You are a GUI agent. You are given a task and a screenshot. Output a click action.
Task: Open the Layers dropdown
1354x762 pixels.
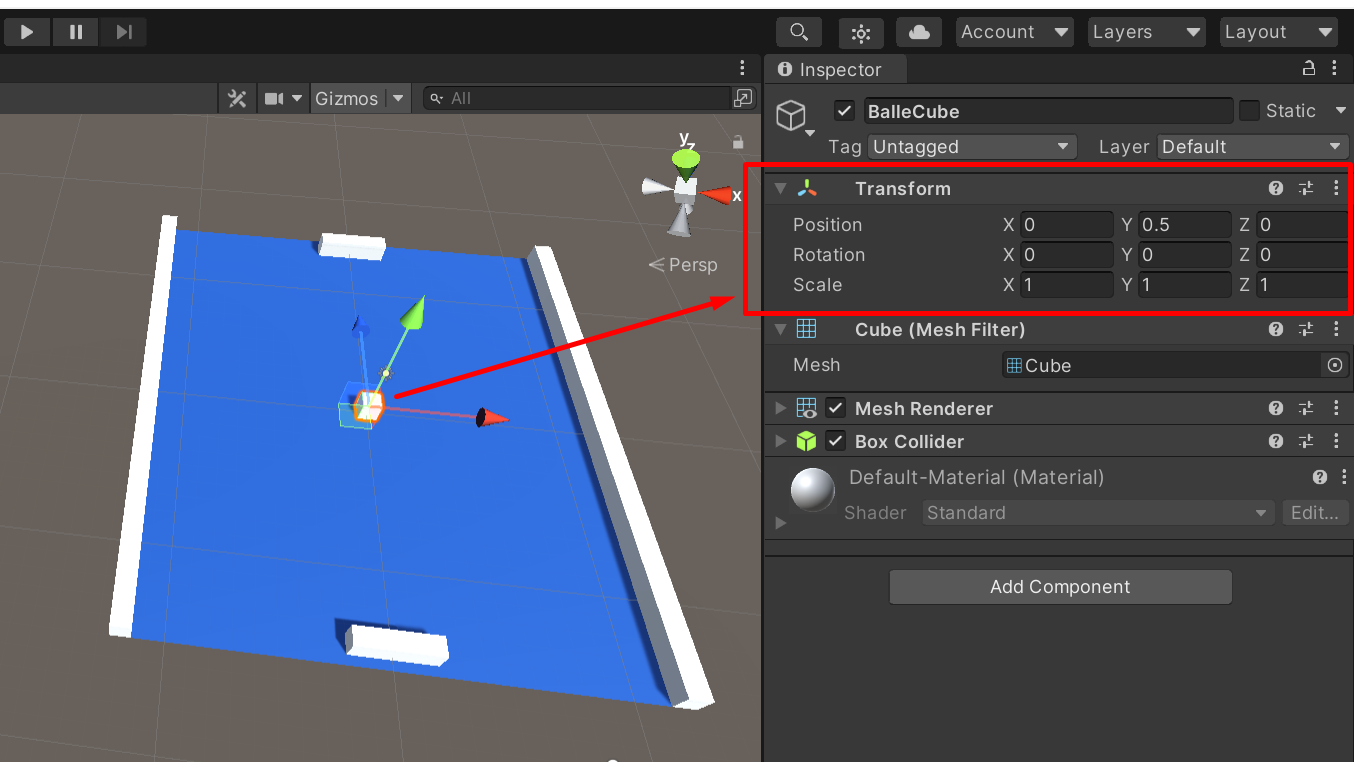click(x=1146, y=32)
